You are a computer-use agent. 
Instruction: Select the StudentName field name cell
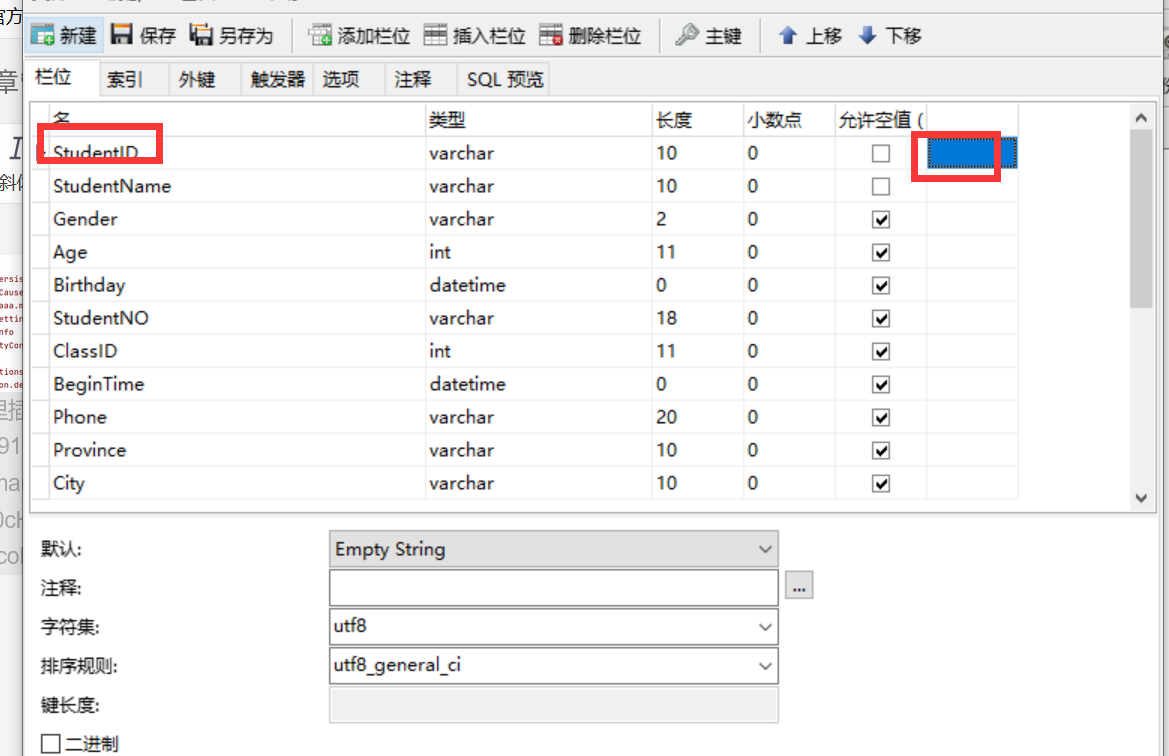click(x=237, y=186)
